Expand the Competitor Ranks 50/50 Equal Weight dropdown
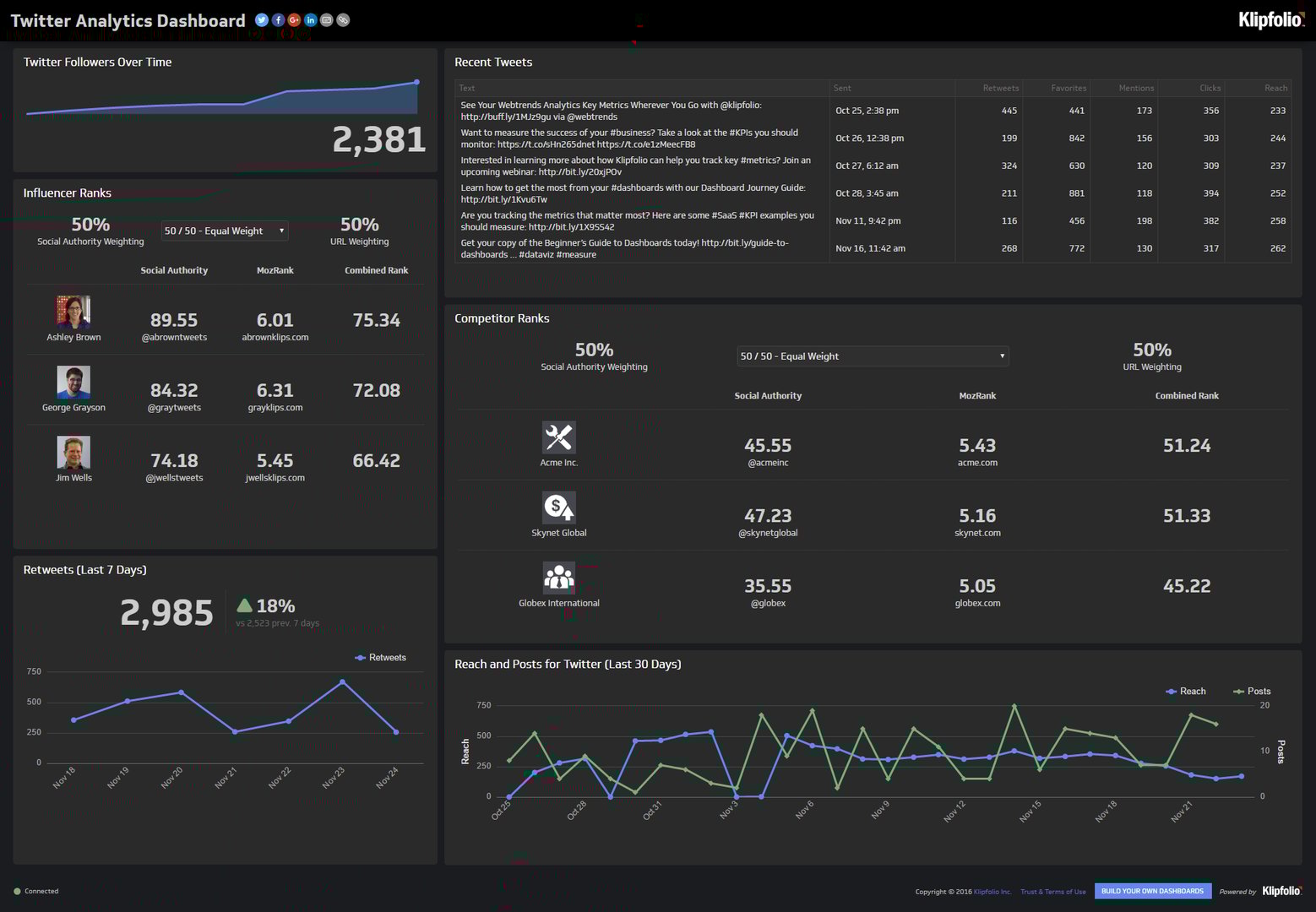 (x=872, y=356)
